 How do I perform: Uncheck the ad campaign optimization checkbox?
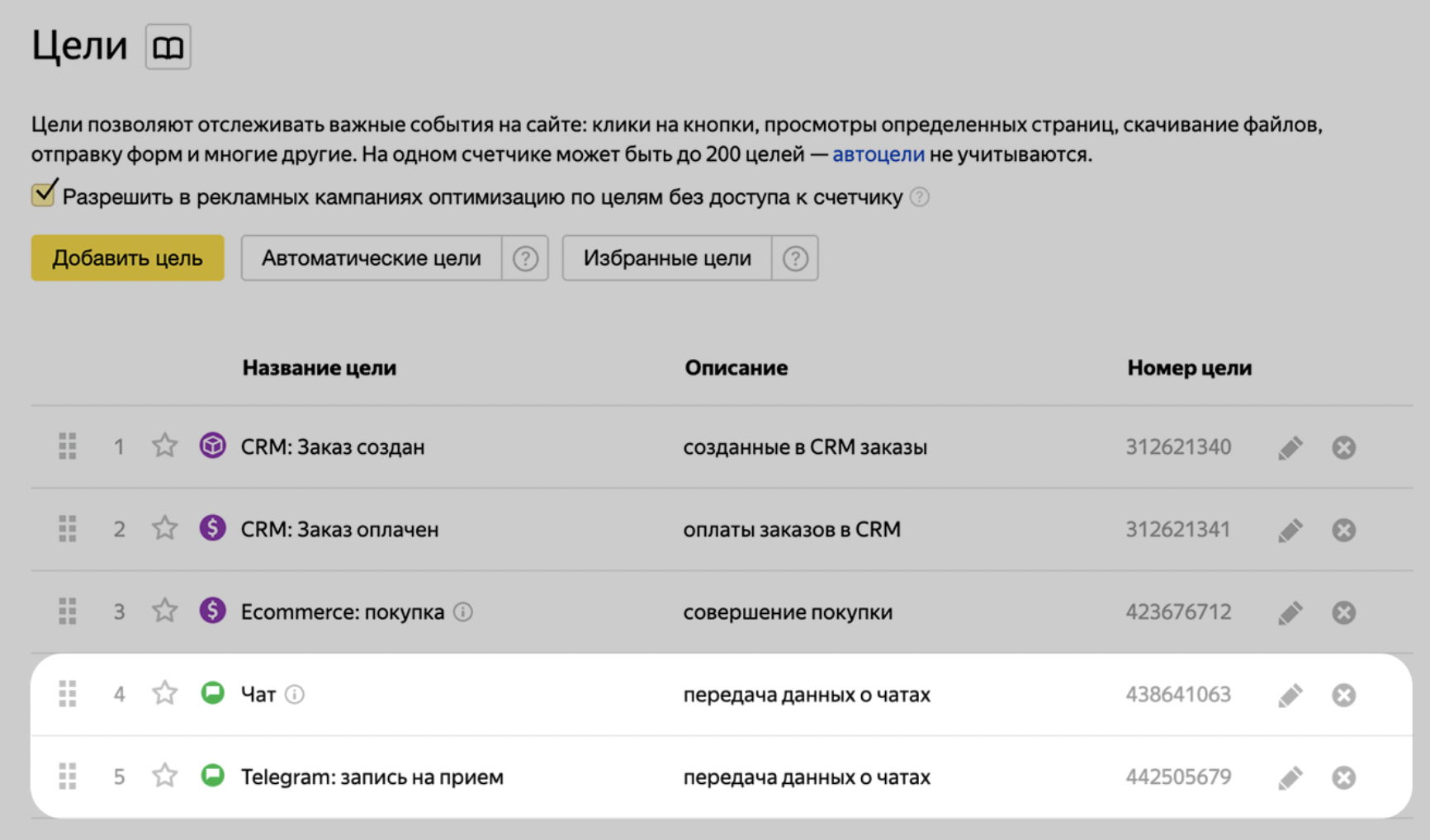click(x=43, y=196)
